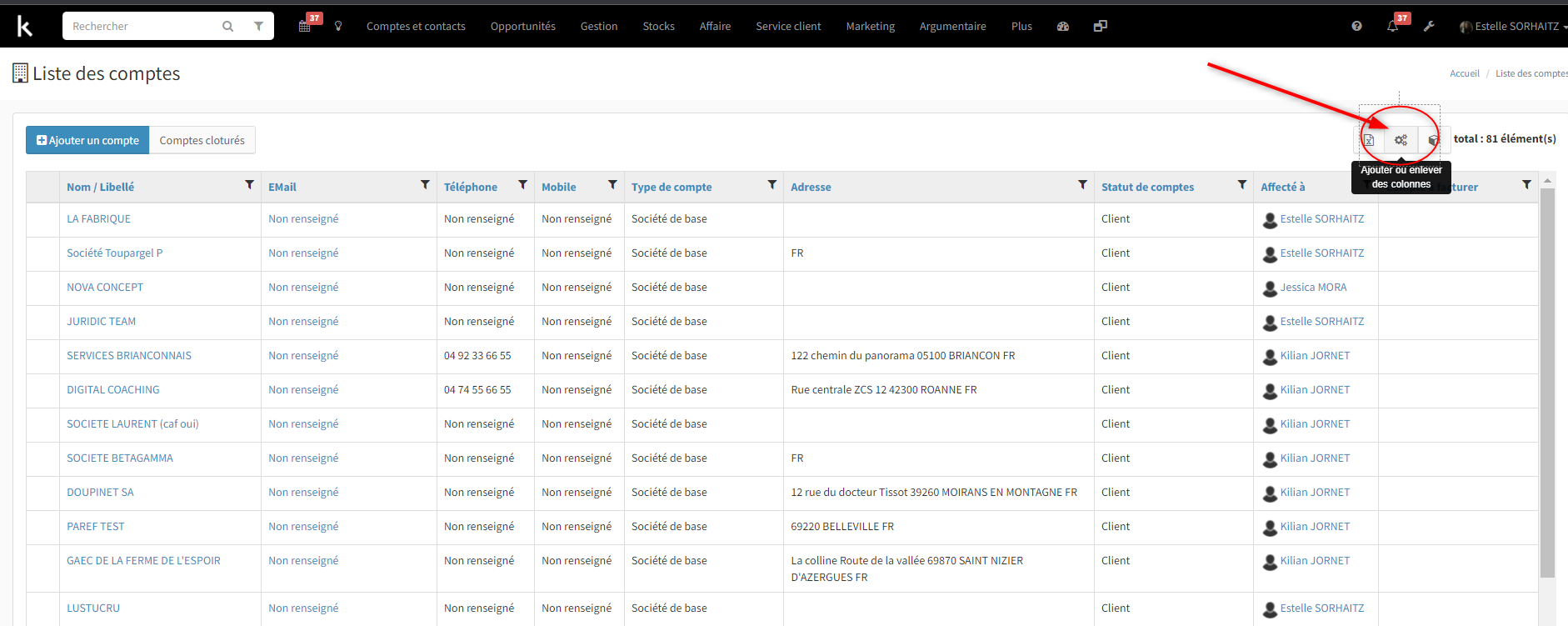The width and height of the screenshot is (1568, 626).
Task: Click the cube icon next to total
Action: point(1433,140)
